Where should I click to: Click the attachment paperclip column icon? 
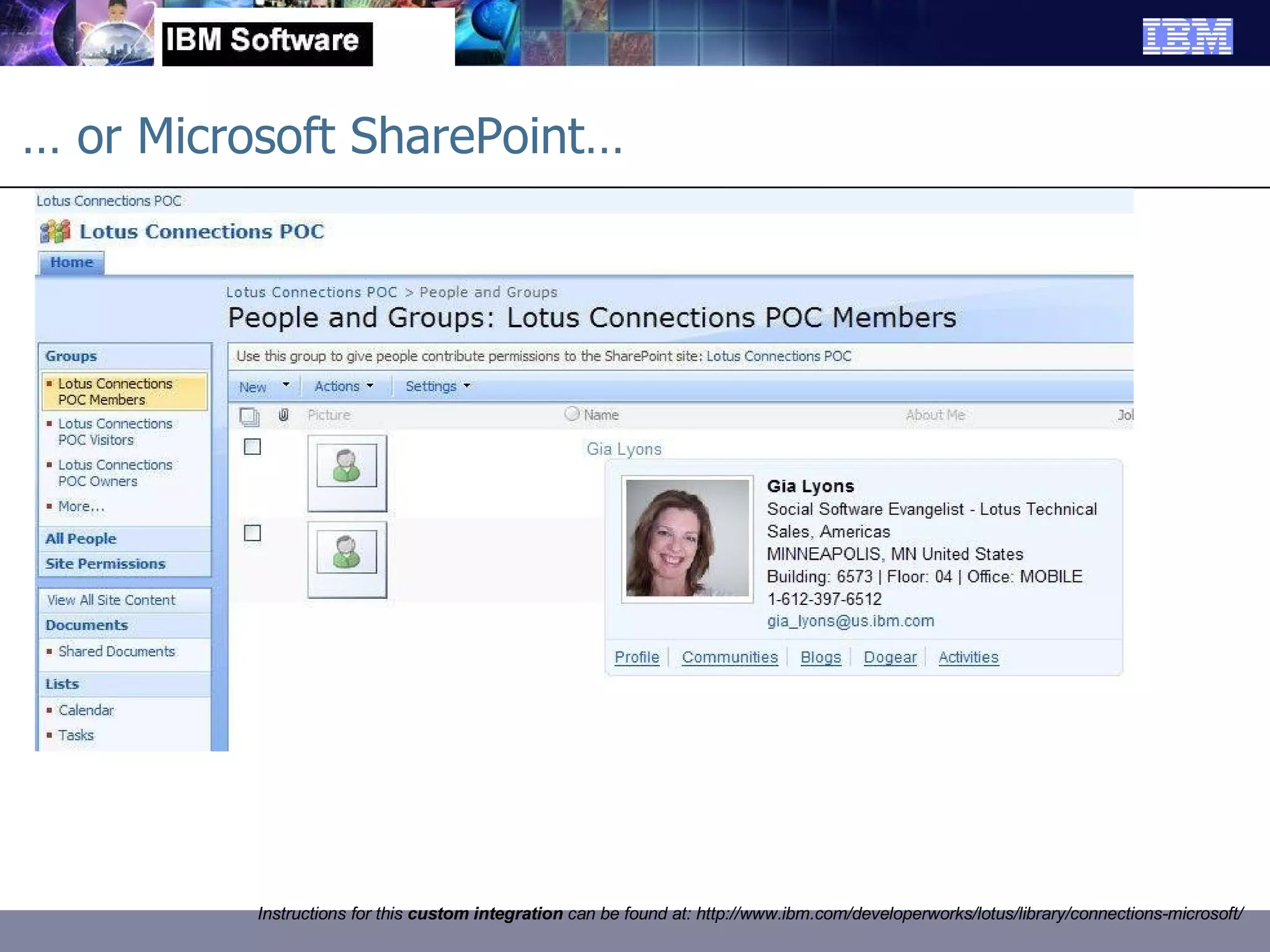tap(283, 415)
